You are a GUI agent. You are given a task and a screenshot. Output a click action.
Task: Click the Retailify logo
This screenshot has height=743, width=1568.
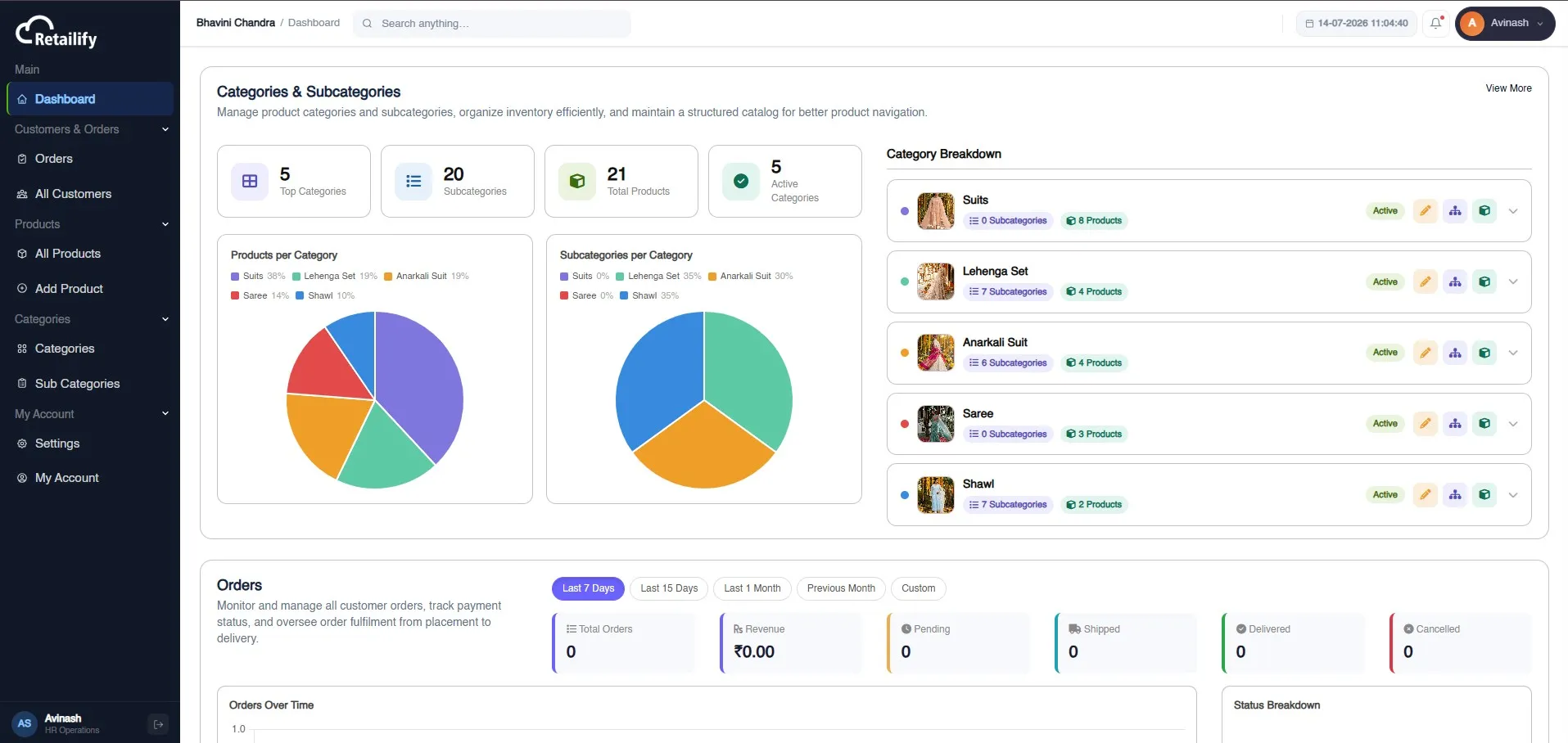point(56,33)
